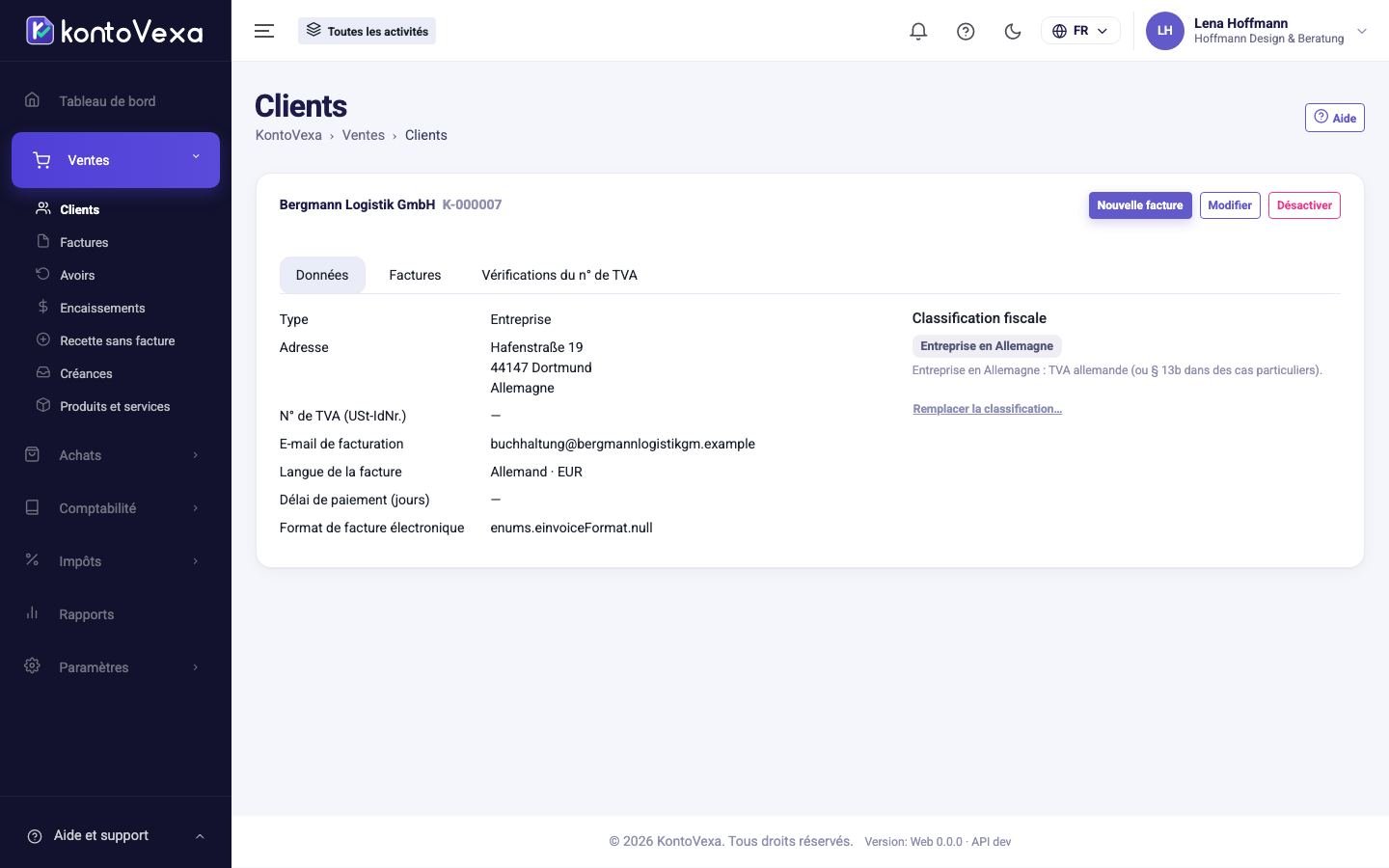Collapse the Ventes section

point(116,160)
